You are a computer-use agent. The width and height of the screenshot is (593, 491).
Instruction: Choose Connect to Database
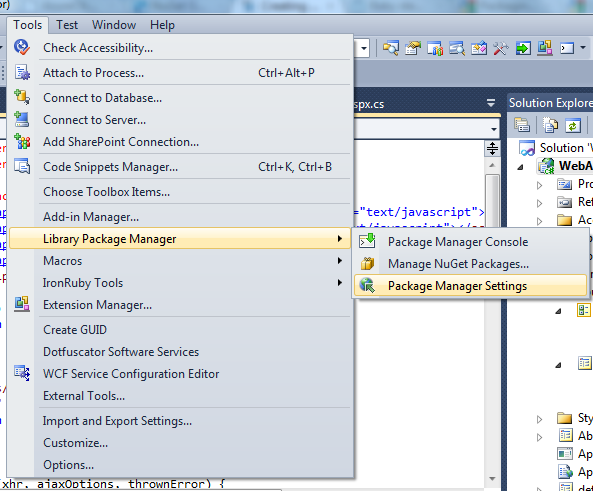pos(180,98)
